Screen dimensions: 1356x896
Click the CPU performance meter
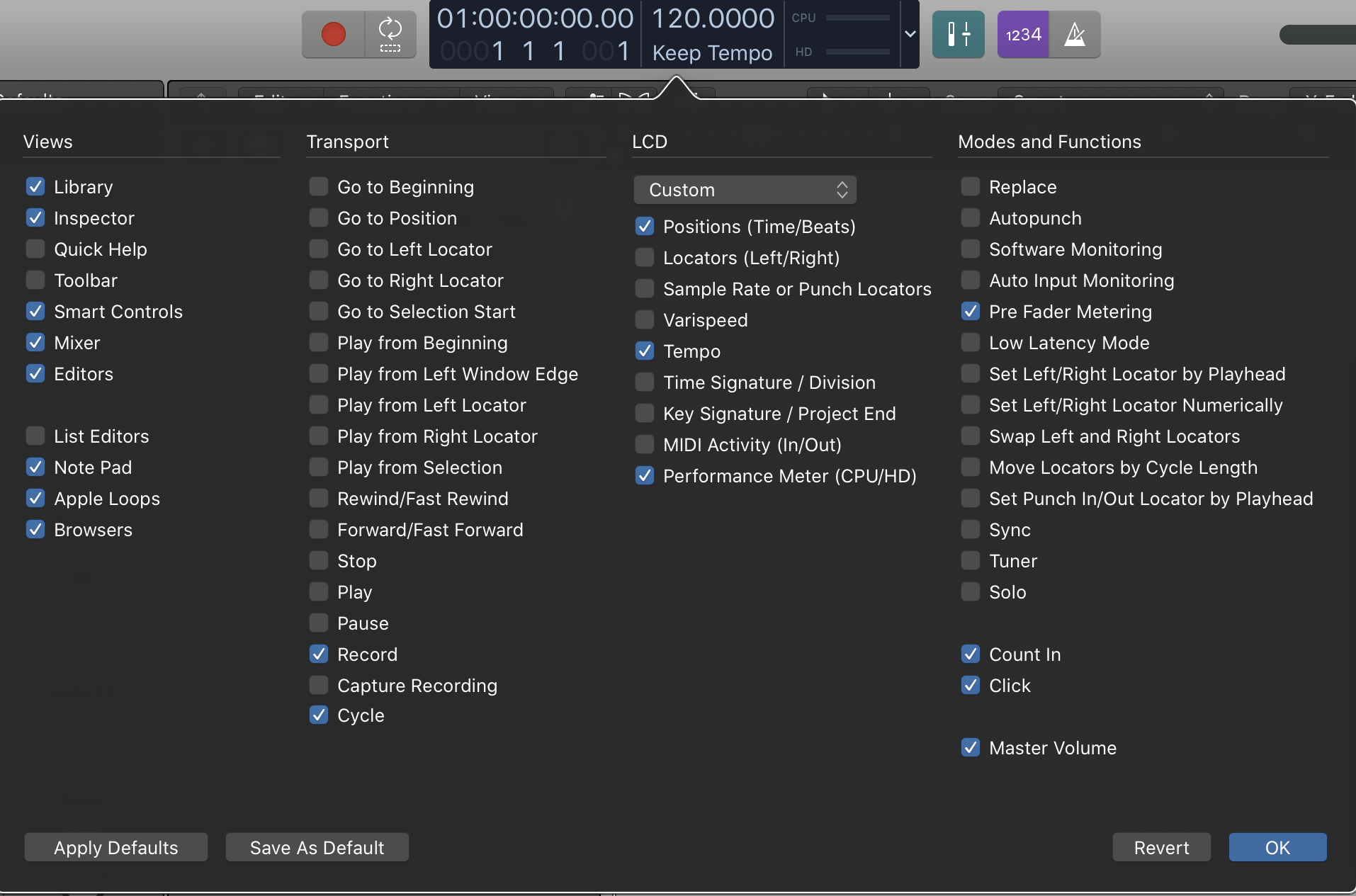pyautogui.click(x=857, y=18)
